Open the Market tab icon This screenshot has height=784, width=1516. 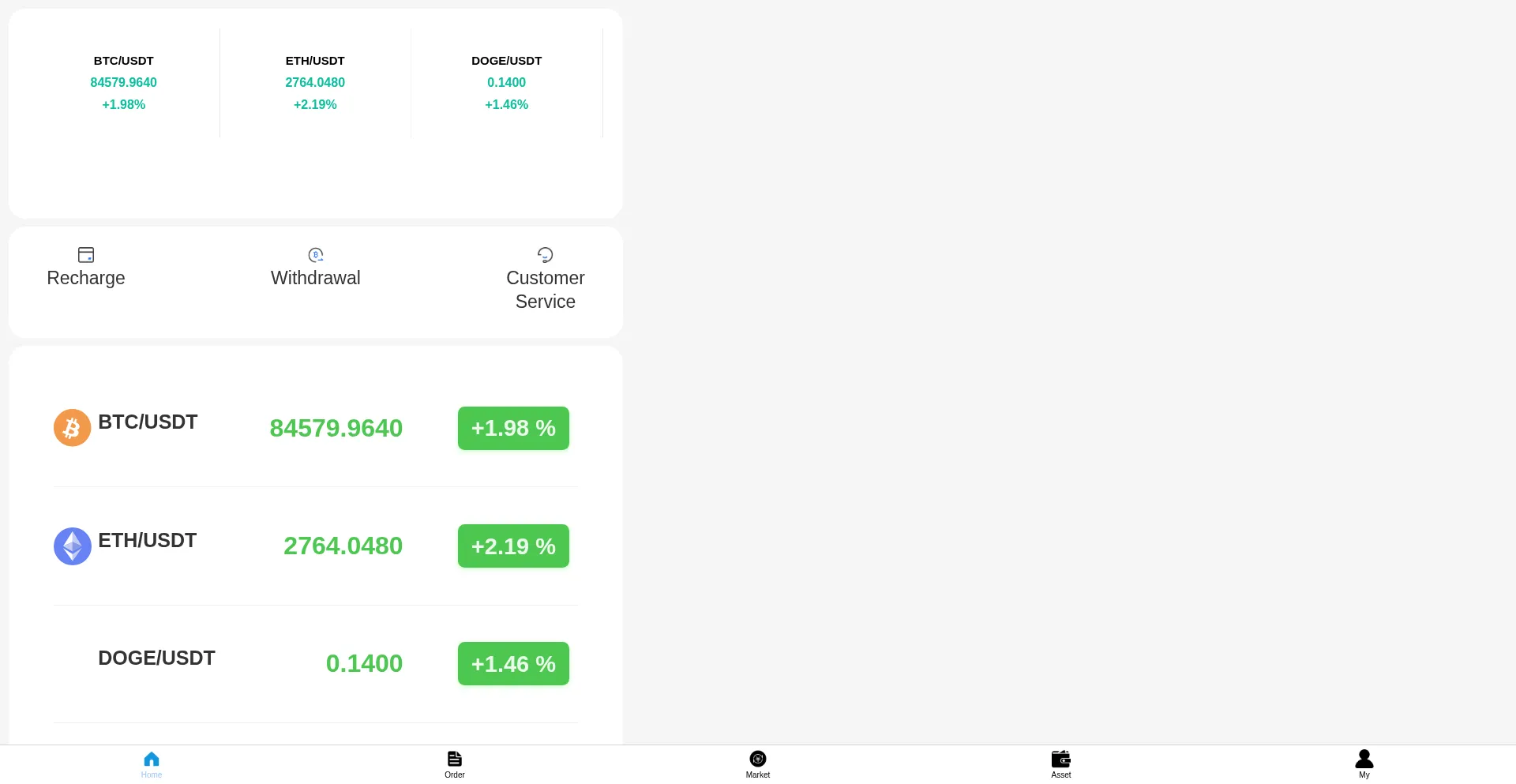click(x=758, y=760)
